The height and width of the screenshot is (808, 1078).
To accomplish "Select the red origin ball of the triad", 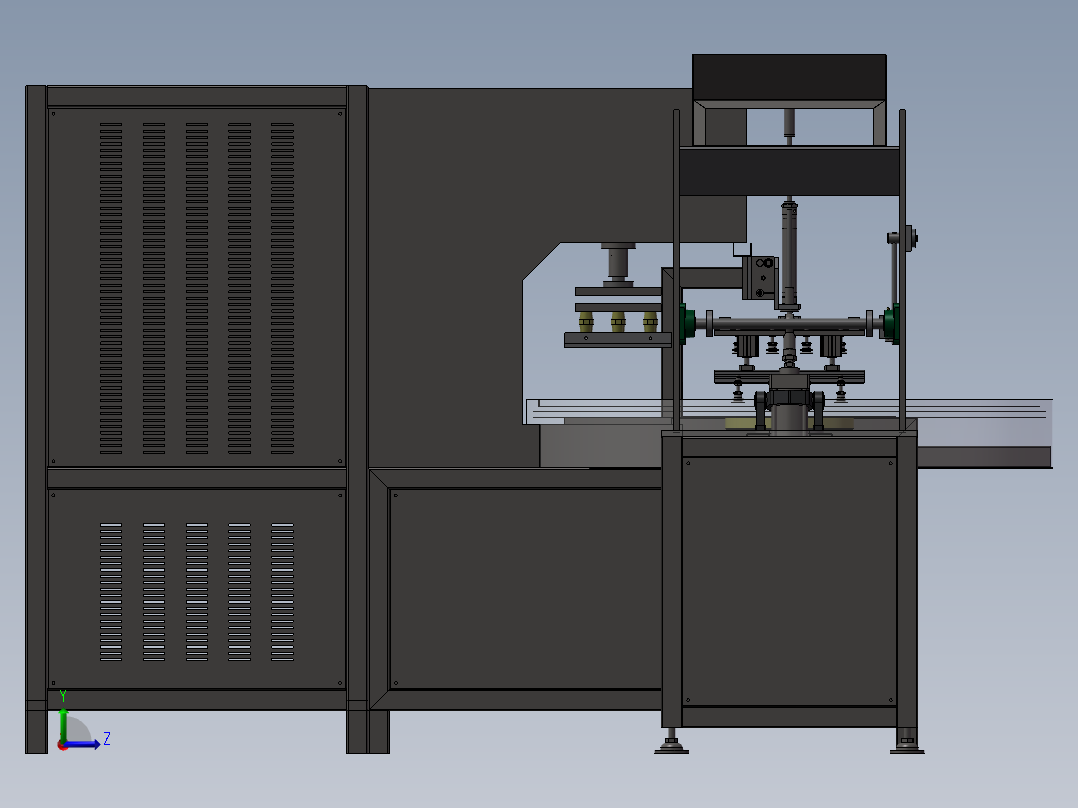I will click(62, 746).
